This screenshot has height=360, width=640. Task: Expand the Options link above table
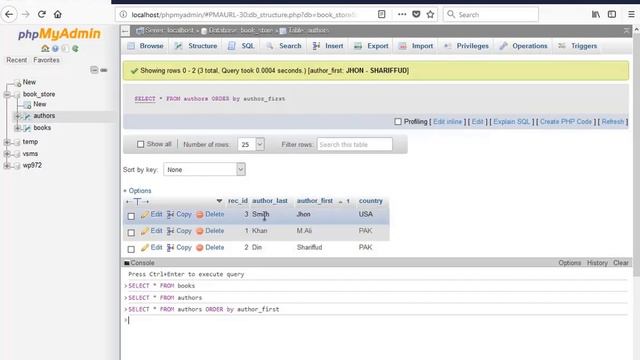[137, 191]
